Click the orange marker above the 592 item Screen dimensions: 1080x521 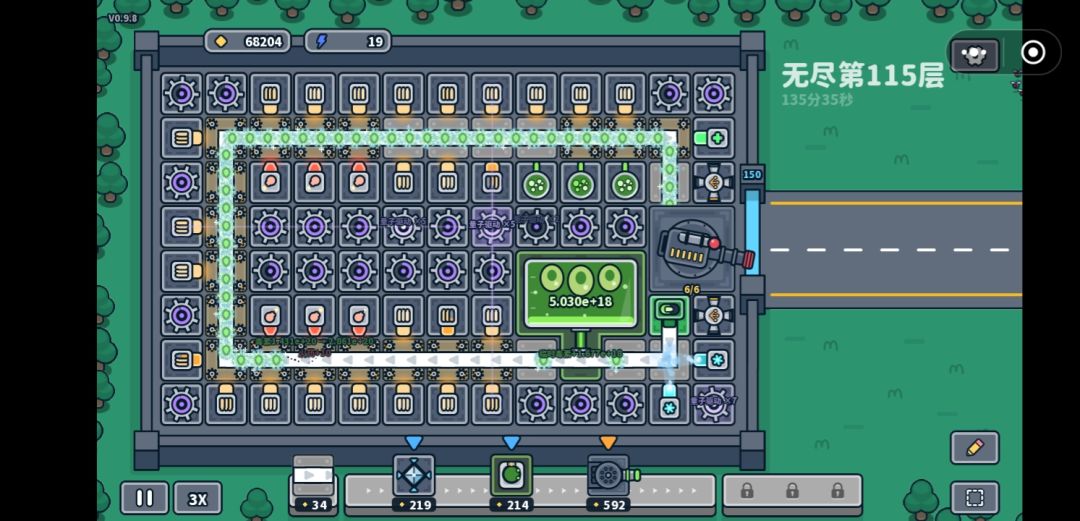pos(608,442)
